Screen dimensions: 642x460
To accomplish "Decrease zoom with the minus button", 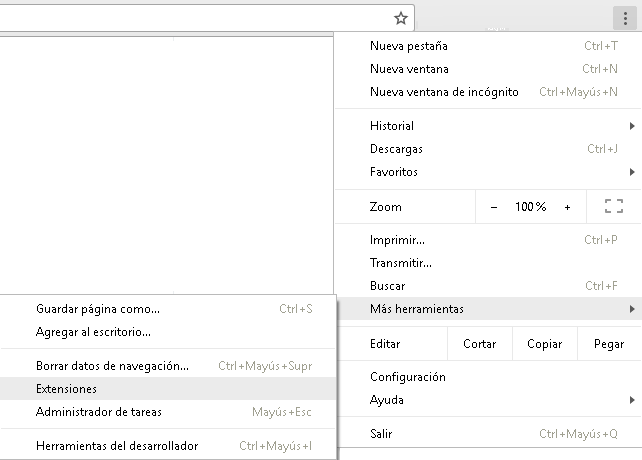I will click(494, 207).
